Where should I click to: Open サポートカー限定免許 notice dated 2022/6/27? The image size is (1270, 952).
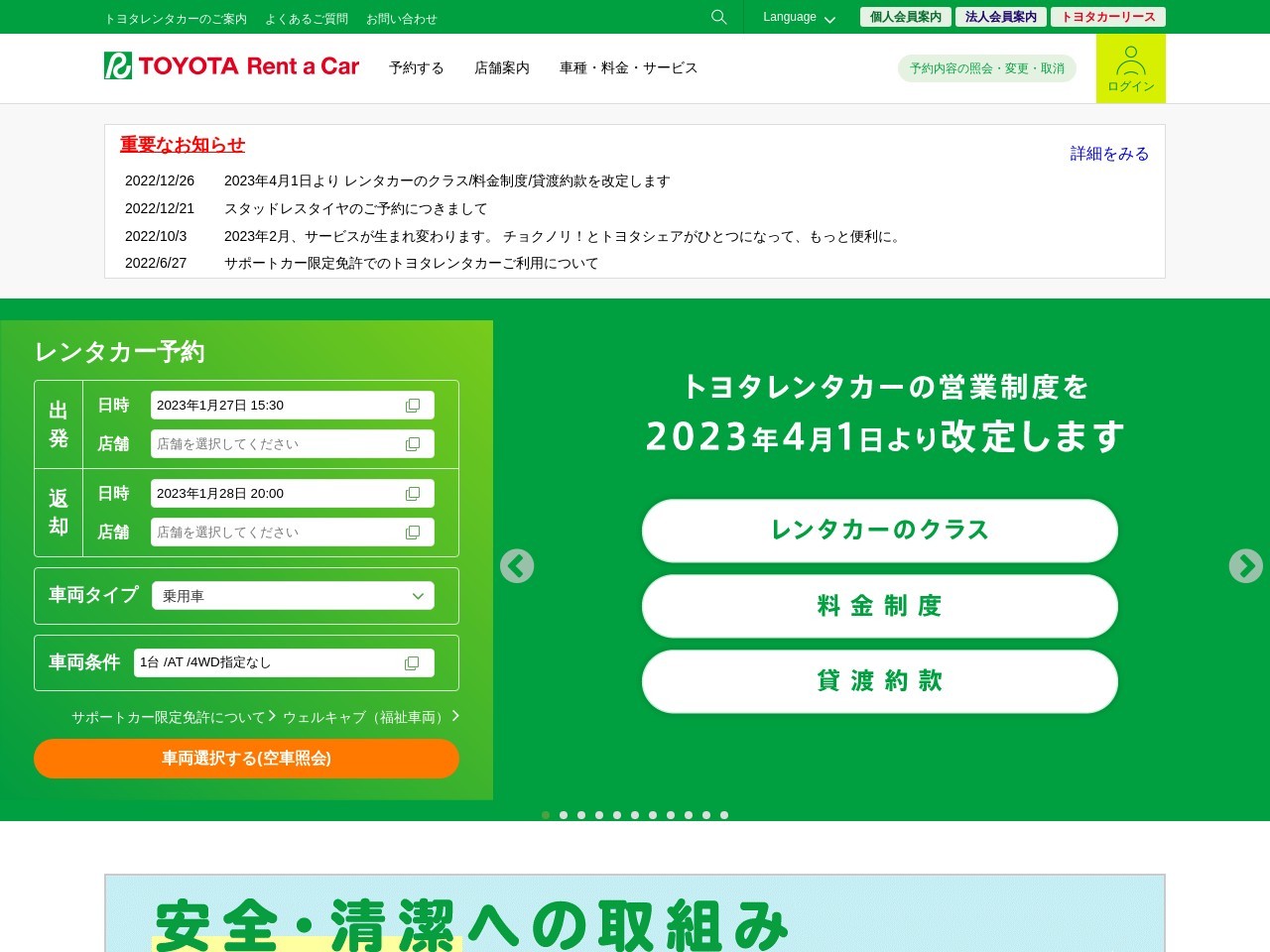point(412,263)
